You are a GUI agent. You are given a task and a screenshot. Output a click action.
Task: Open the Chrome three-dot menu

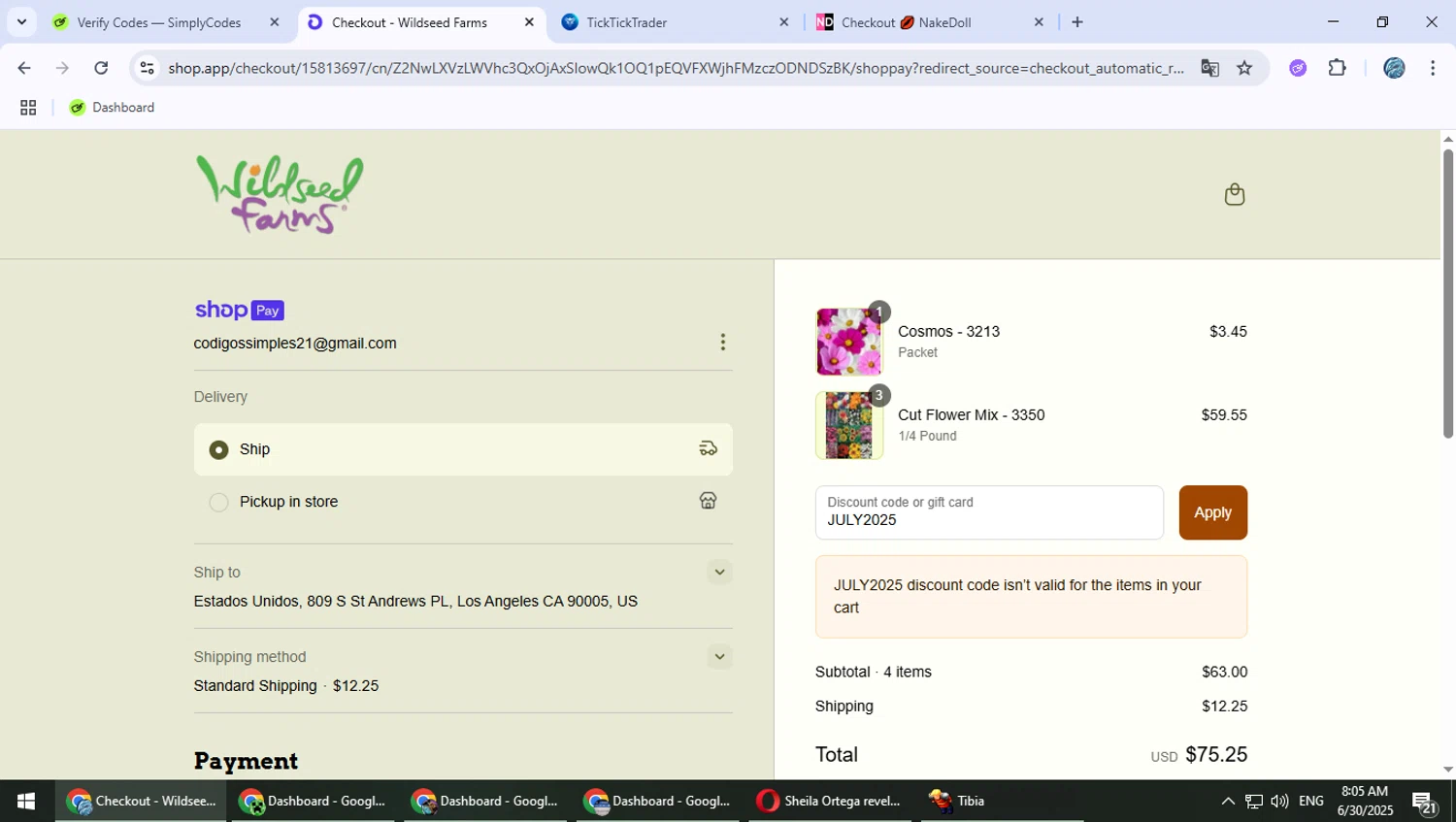1433,68
